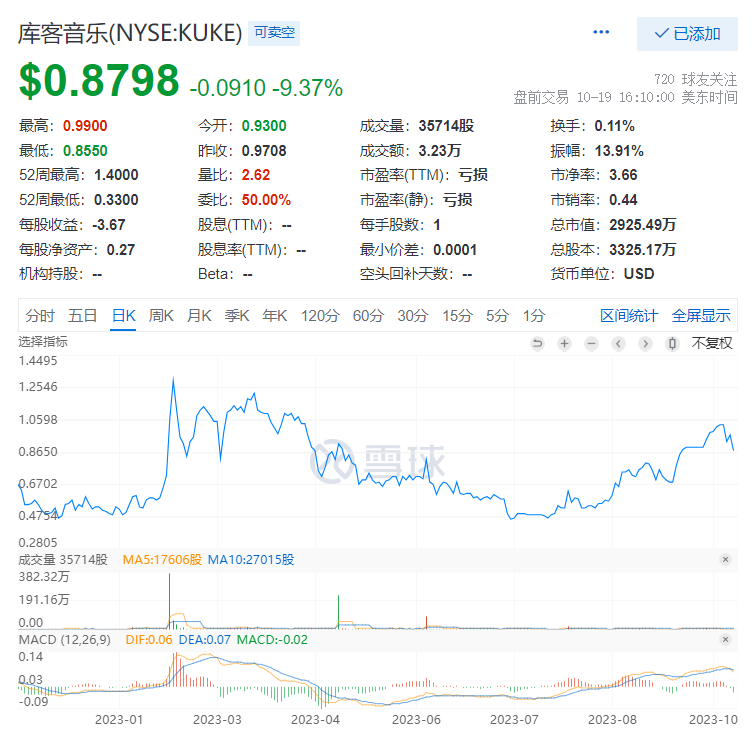Open the 选择指标 indicator selector
The width and height of the screenshot is (756, 734).
click(x=43, y=342)
